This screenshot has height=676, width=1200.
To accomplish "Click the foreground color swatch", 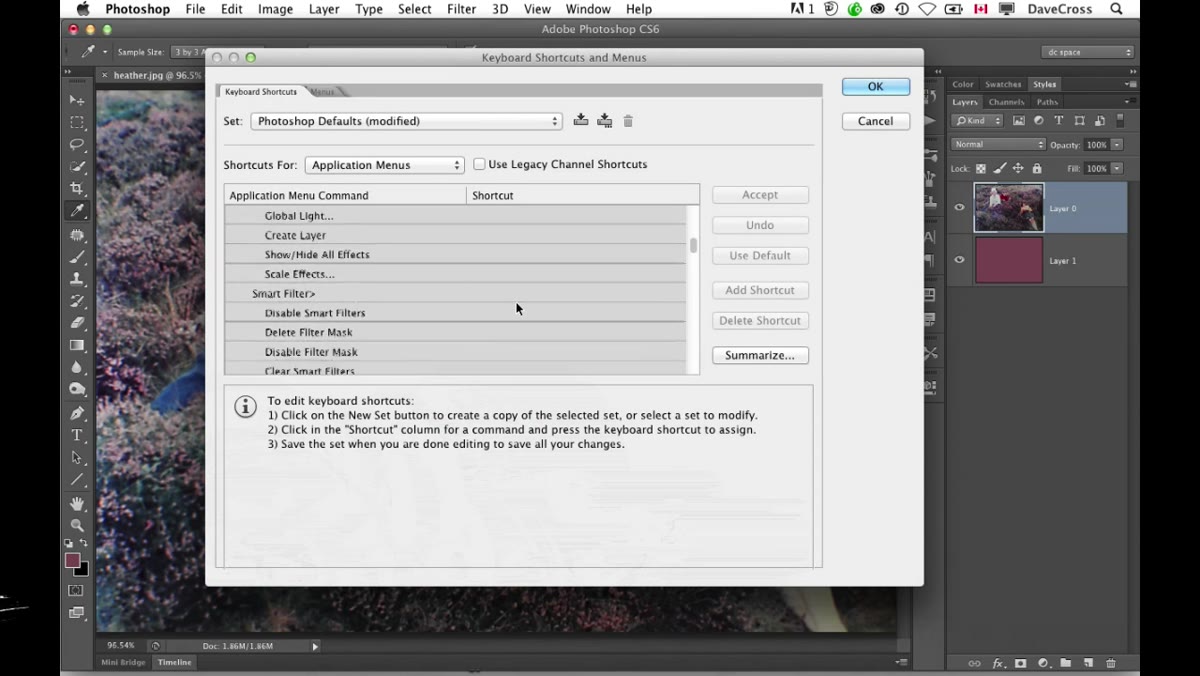I will [73, 560].
